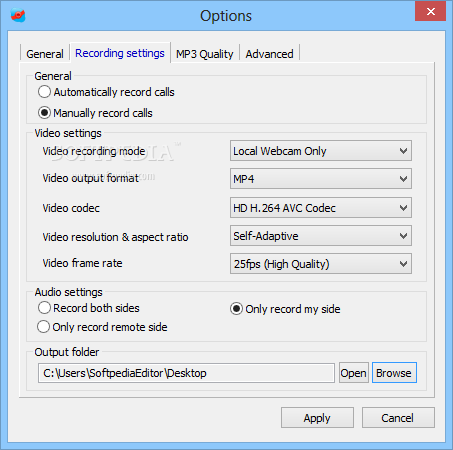
Task: Expand the Video output format dropdown
Action: pos(321,179)
